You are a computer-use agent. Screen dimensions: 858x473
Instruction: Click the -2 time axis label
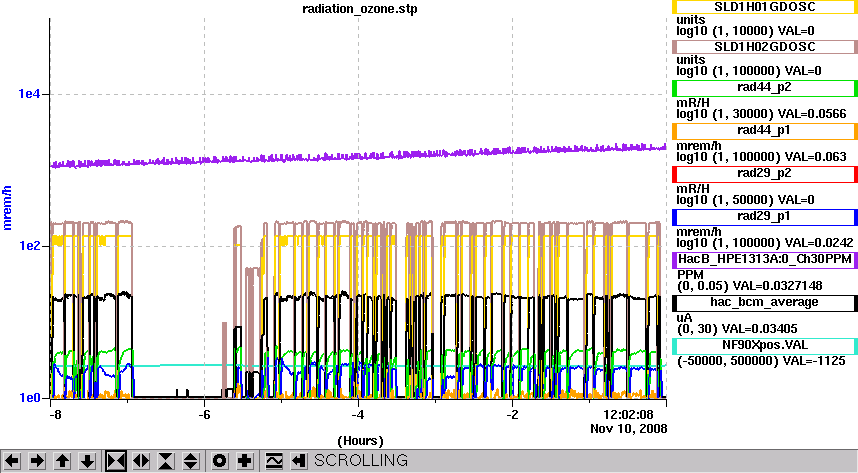click(512, 415)
